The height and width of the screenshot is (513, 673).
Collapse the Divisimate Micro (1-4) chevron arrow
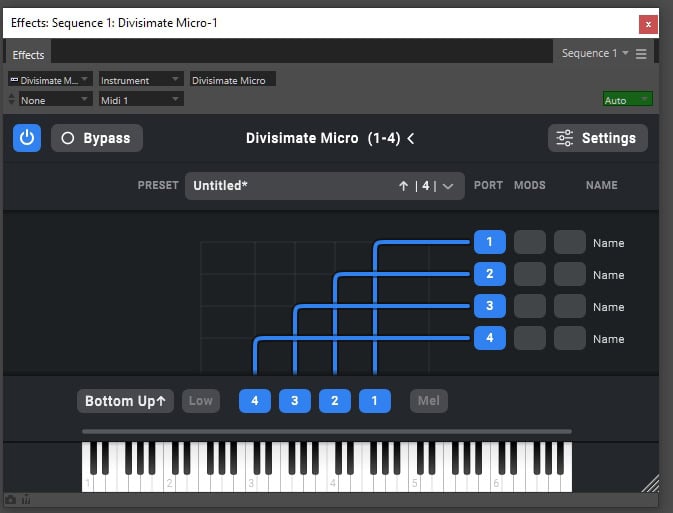pos(411,138)
